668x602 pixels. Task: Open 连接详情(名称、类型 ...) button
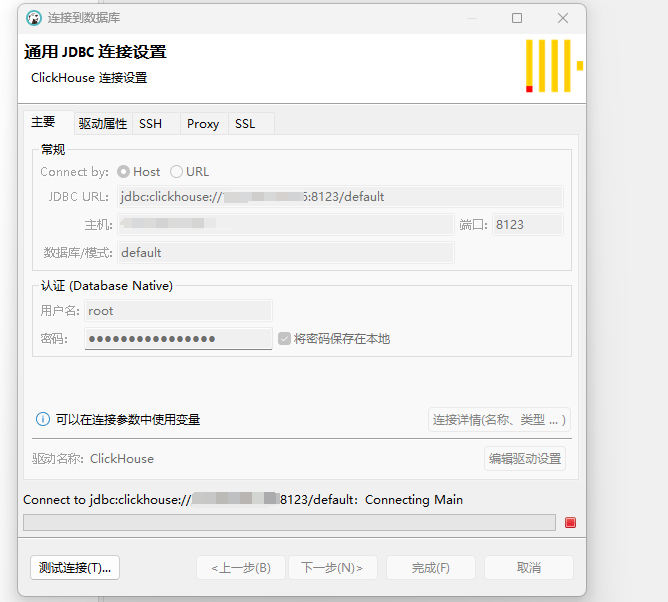tap(499, 420)
